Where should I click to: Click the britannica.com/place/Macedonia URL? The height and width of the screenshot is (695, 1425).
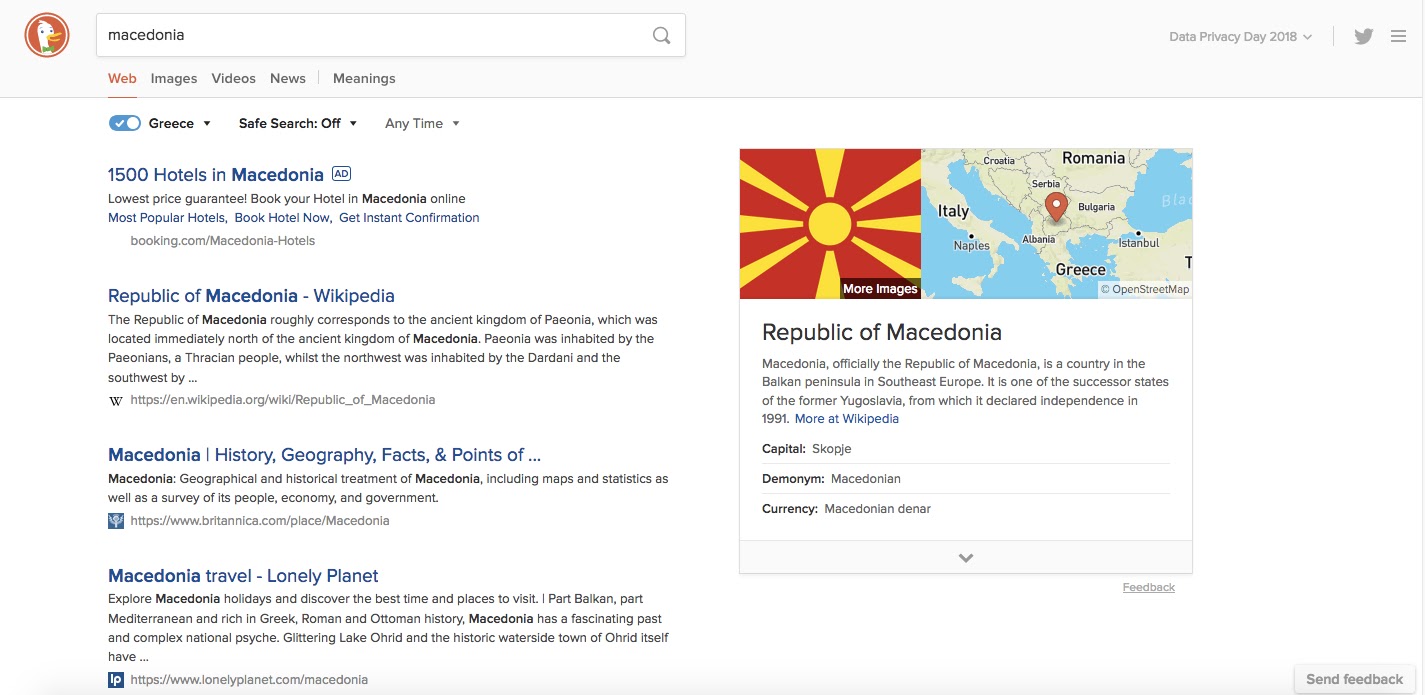tap(260, 521)
